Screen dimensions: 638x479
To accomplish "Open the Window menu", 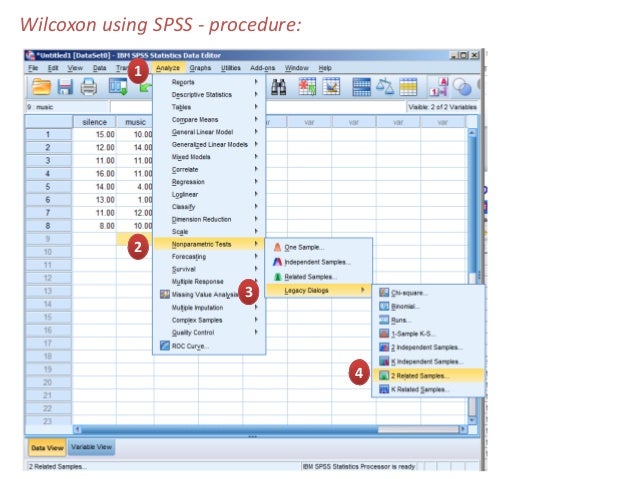I will pos(297,68).
